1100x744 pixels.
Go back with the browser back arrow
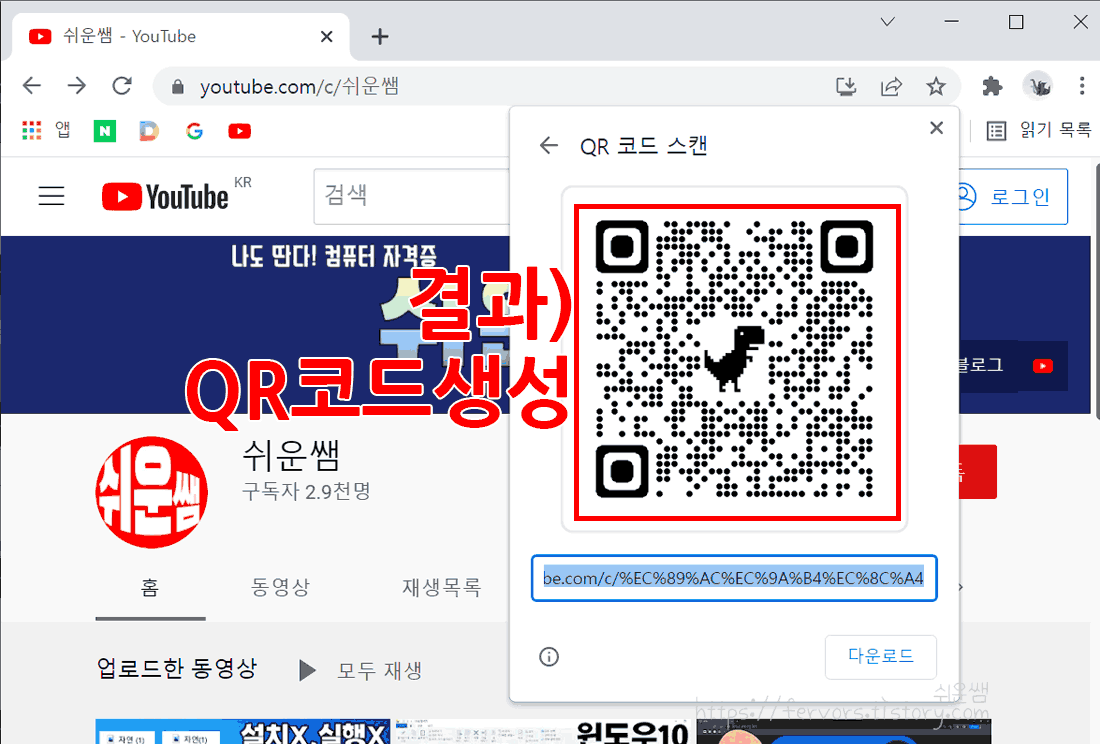pyautogui.click(x=32, y=86)
